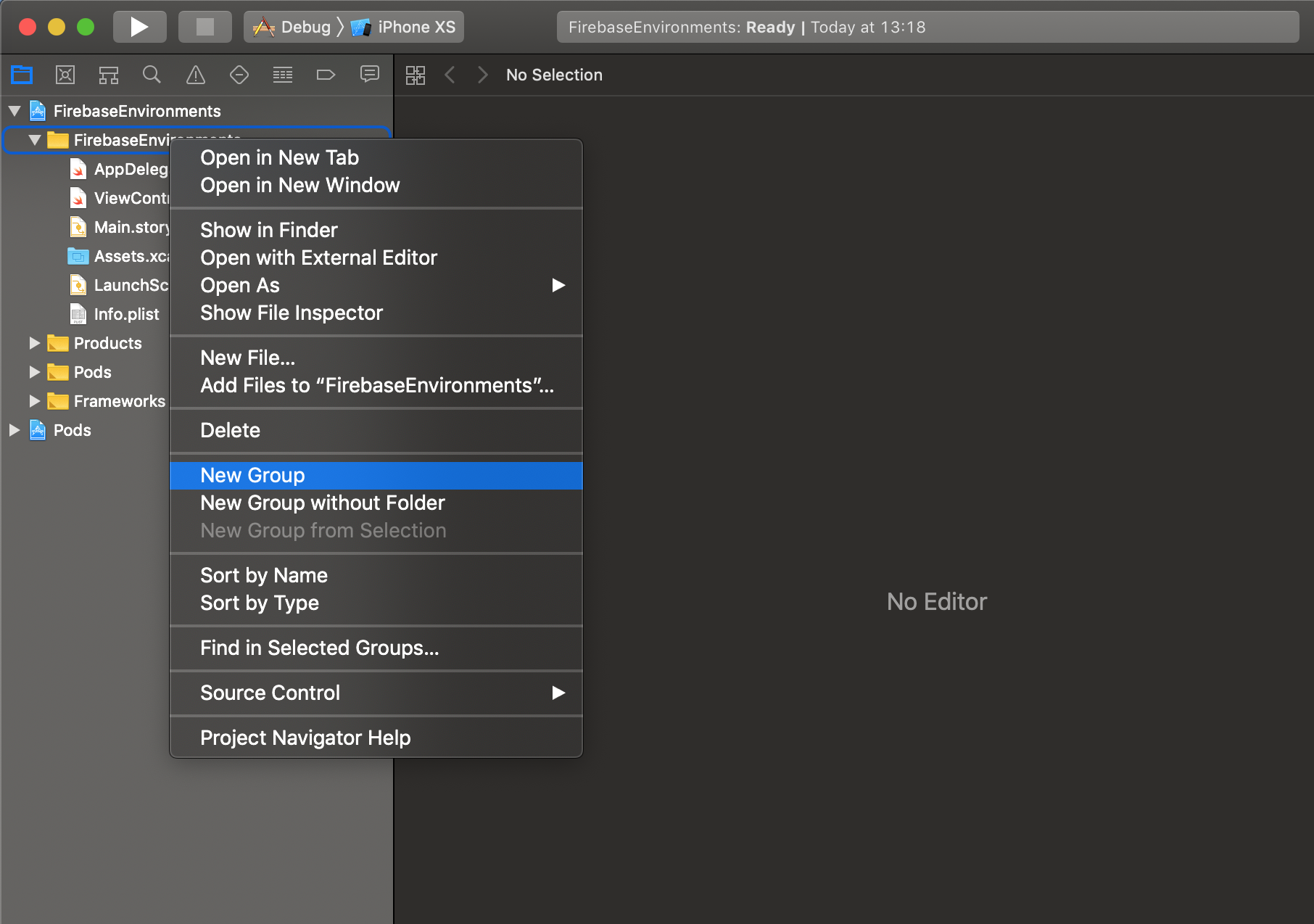This screenshot has width=1314, height=924.
Task: Choose New Group from context menu
Action: [252, 475]
